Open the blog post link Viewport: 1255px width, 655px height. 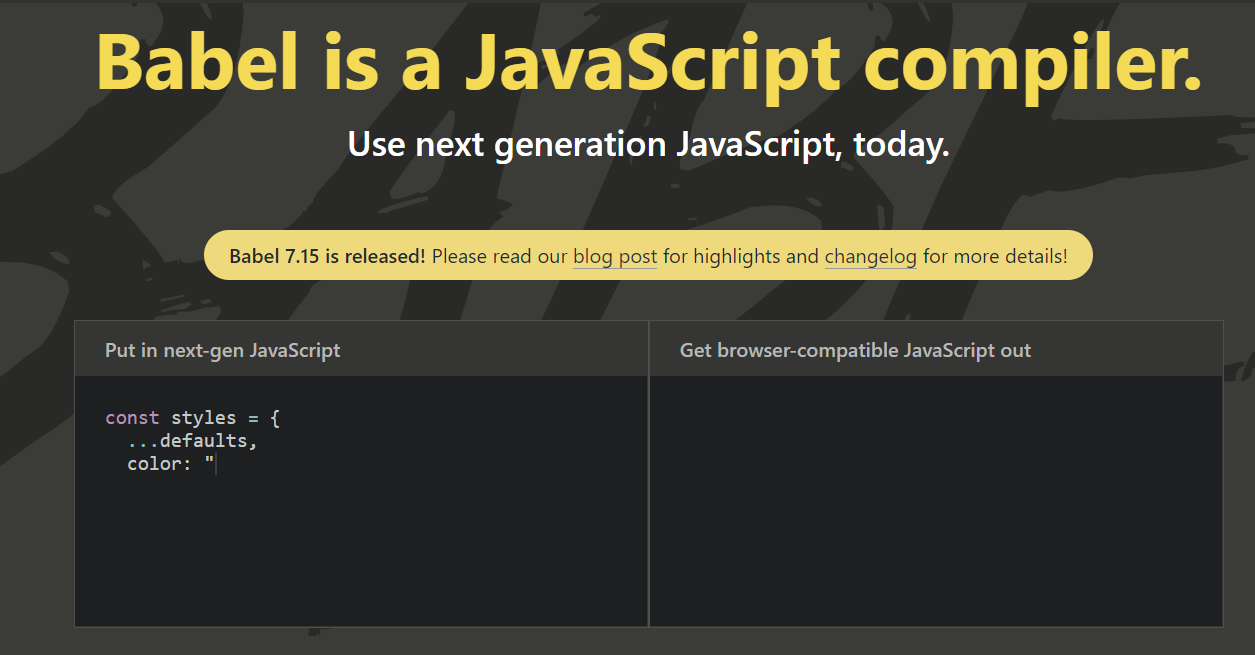[x=615, y=256]
